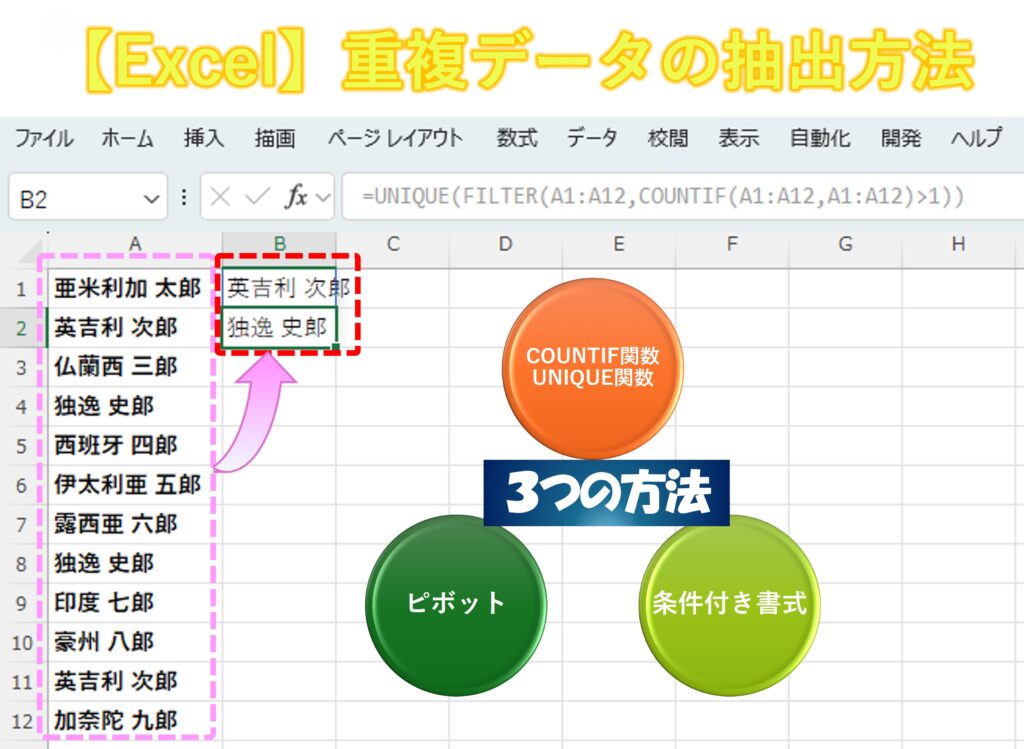Viewport: 1024px width, 749px height.
Task: Click cell A3 仏蘭西 三郎
Action: click(x=135, y=366)
